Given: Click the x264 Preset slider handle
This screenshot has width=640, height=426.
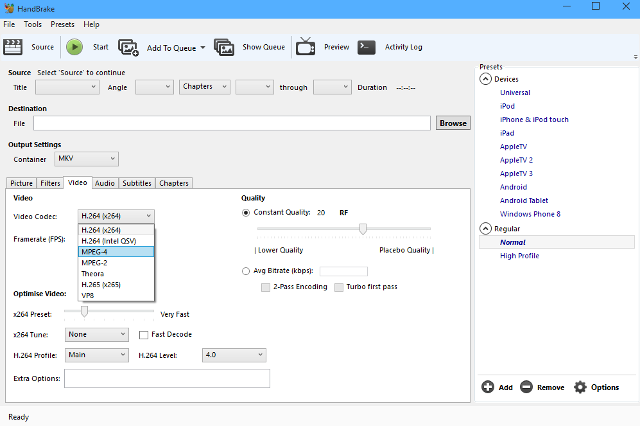Looking at the screenshot, I should point(84,311).
